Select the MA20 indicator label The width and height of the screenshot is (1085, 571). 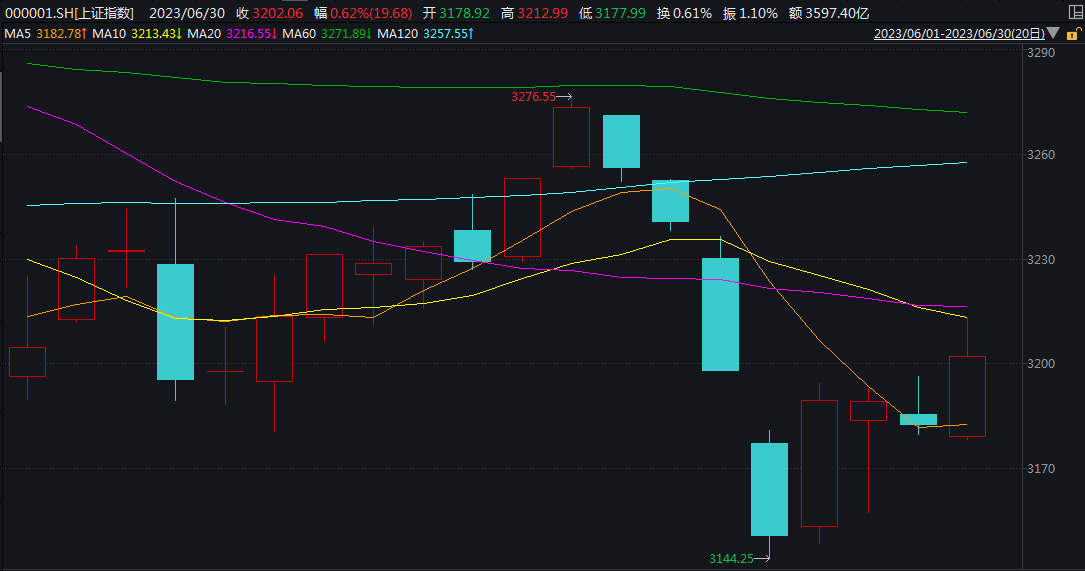(x=232, y=33)
